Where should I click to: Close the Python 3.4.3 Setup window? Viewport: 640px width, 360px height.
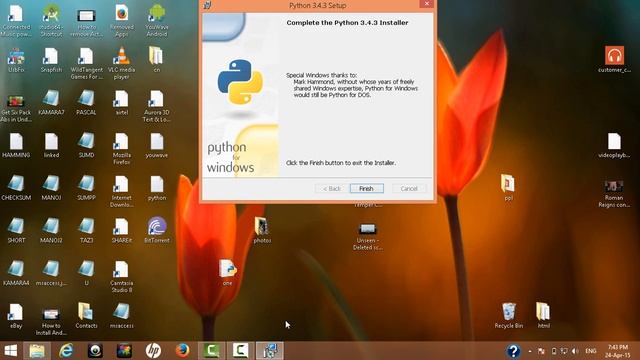coord(427,4)
